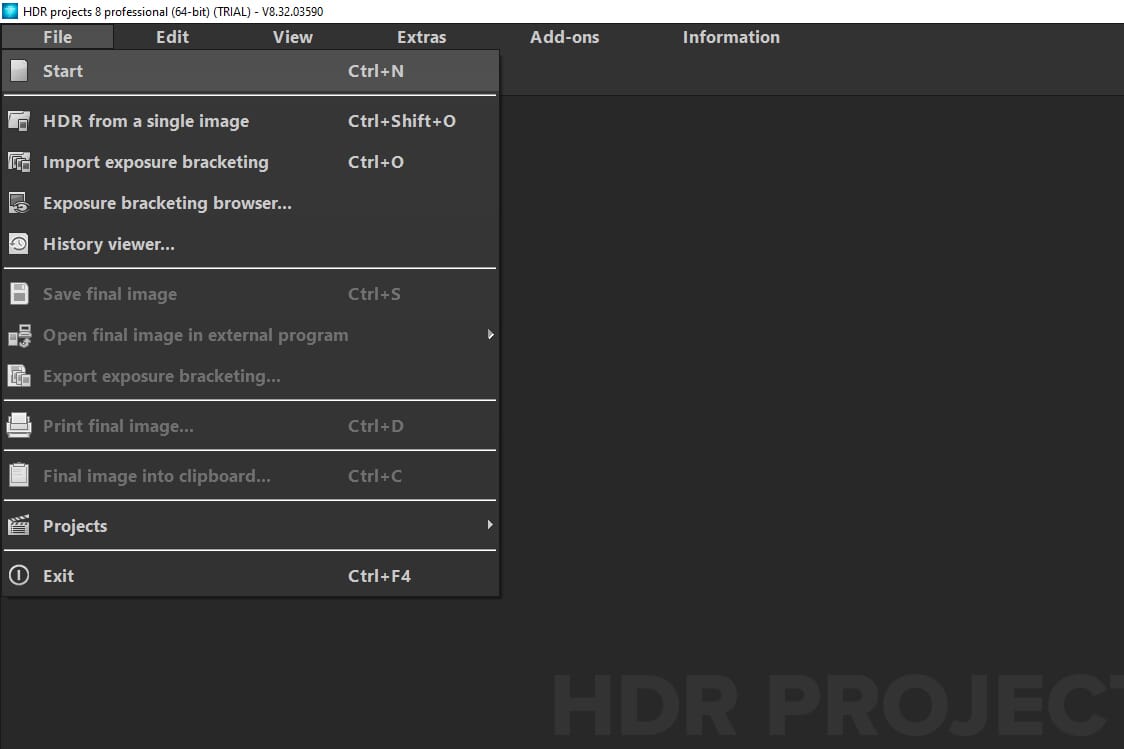Viewport: 1124px width, 749px height.
Task: Choose Import exposure bracketing
Action: coord(250,162)
